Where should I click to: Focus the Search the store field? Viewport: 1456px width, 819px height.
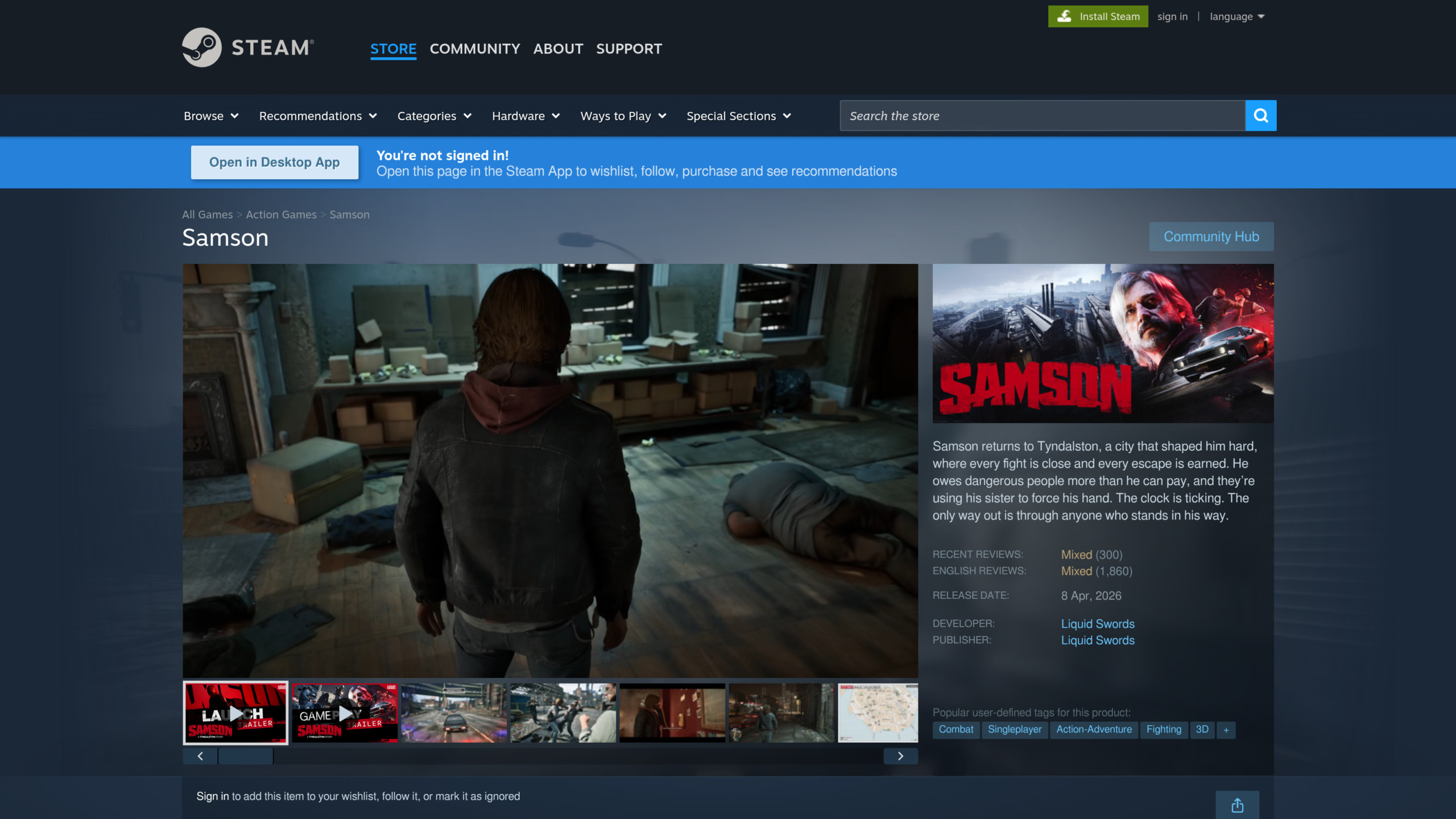1043,115
